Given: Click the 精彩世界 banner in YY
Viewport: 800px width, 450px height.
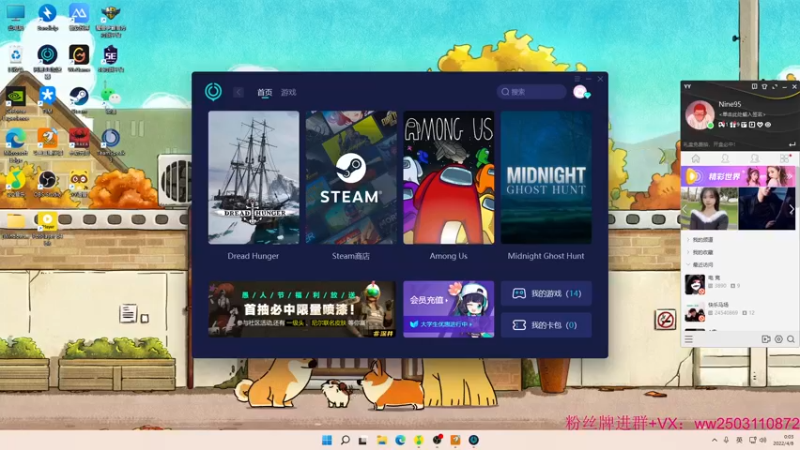Looking at the screenshot, I should pos(738,177).
